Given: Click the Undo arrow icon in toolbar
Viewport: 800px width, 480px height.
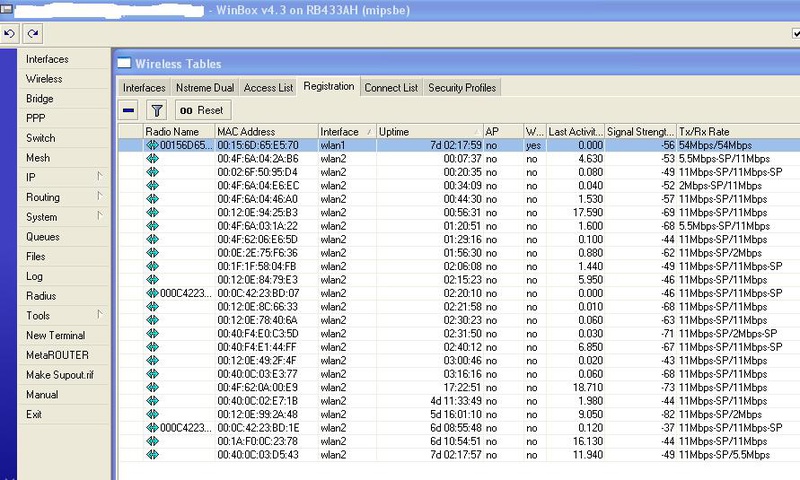Looking at the screenshot, I should pos(9,34).
